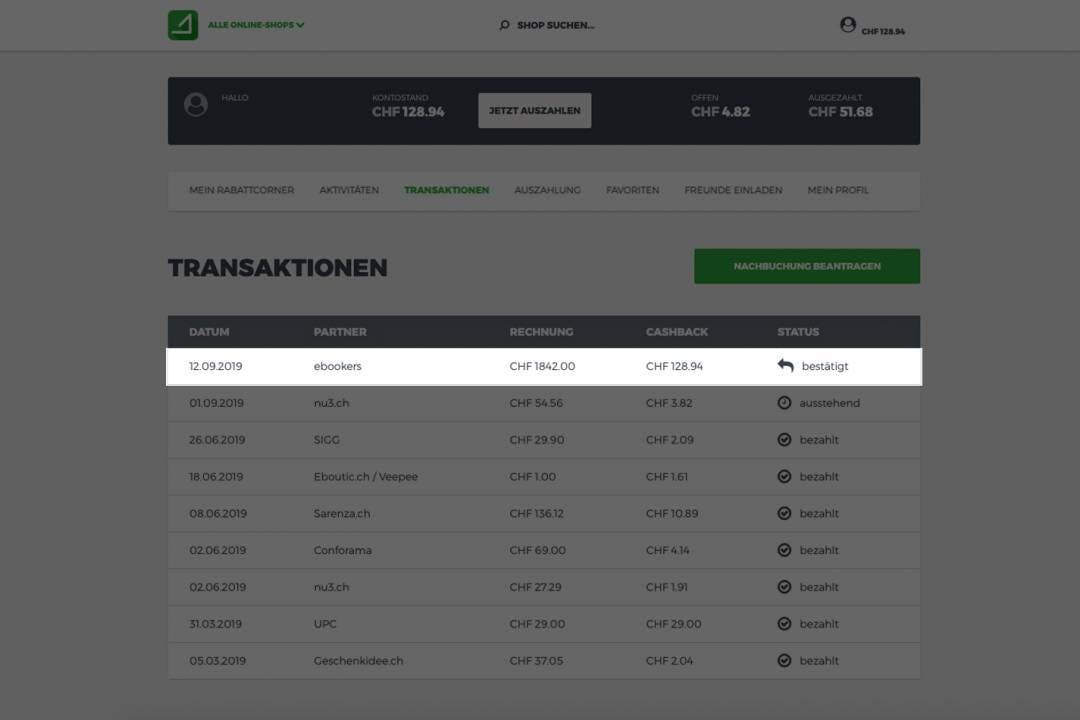The height and width of the screenshot is (720, 1080).
Task: Open the account avatar icon in header
Action: [x=848, y=25]
